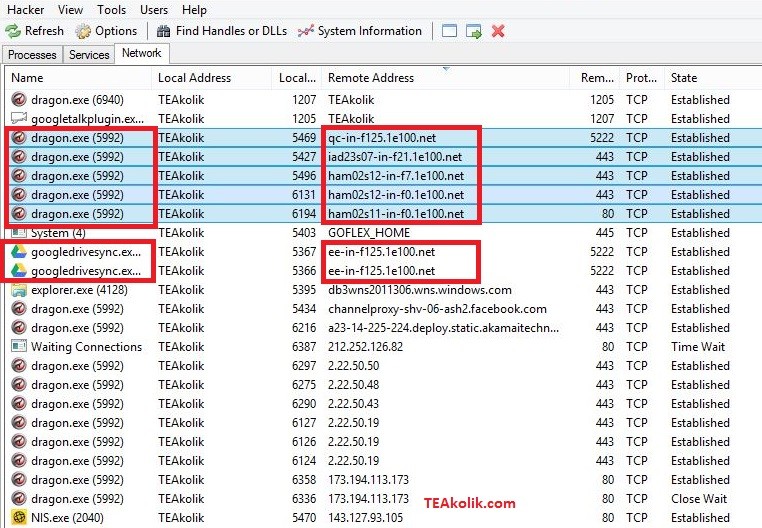
Task: Open the Help menu
Action: [194, 9]
